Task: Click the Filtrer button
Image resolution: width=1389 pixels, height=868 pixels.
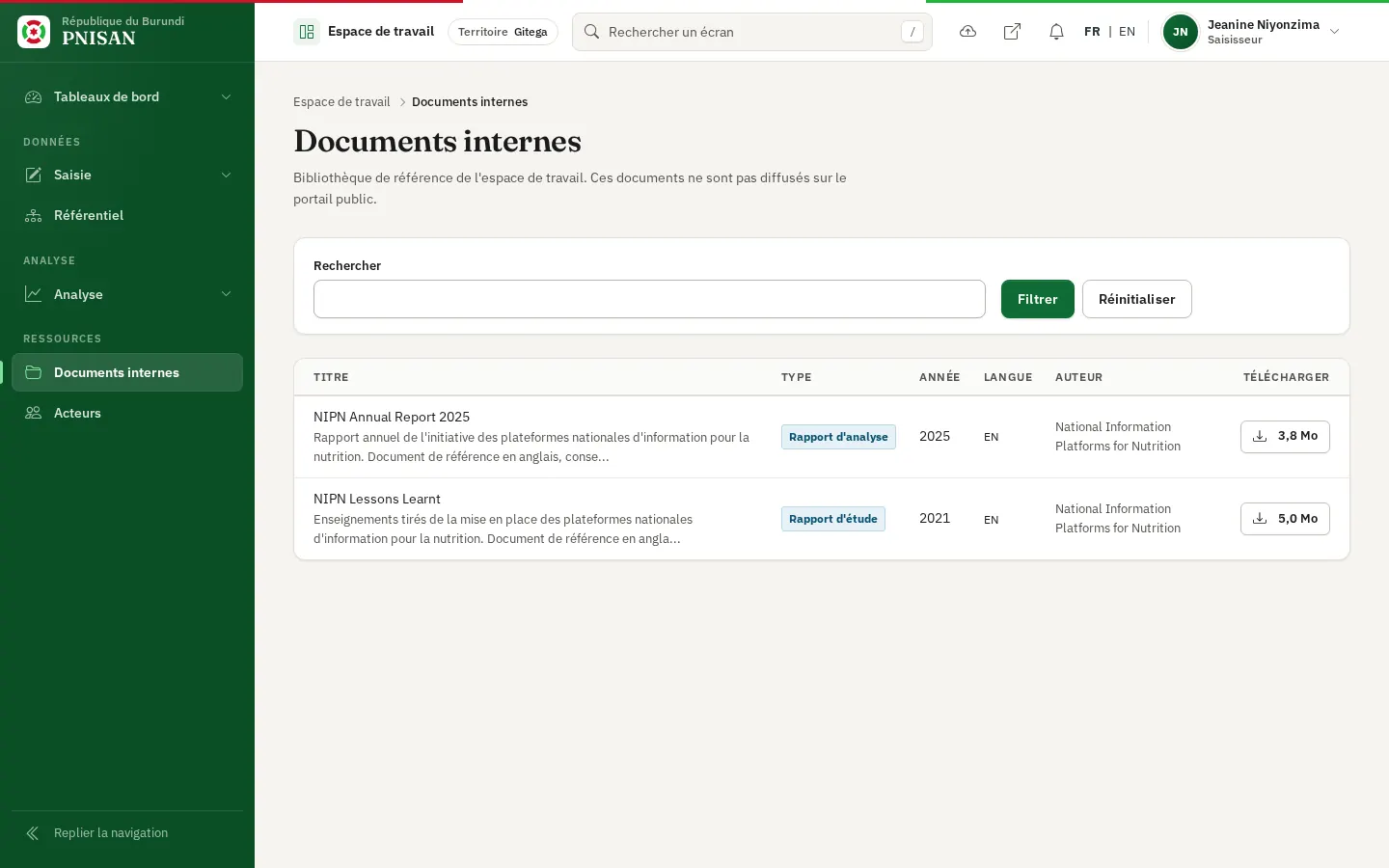Action: pyautogui.click(x=1038, y=299)
